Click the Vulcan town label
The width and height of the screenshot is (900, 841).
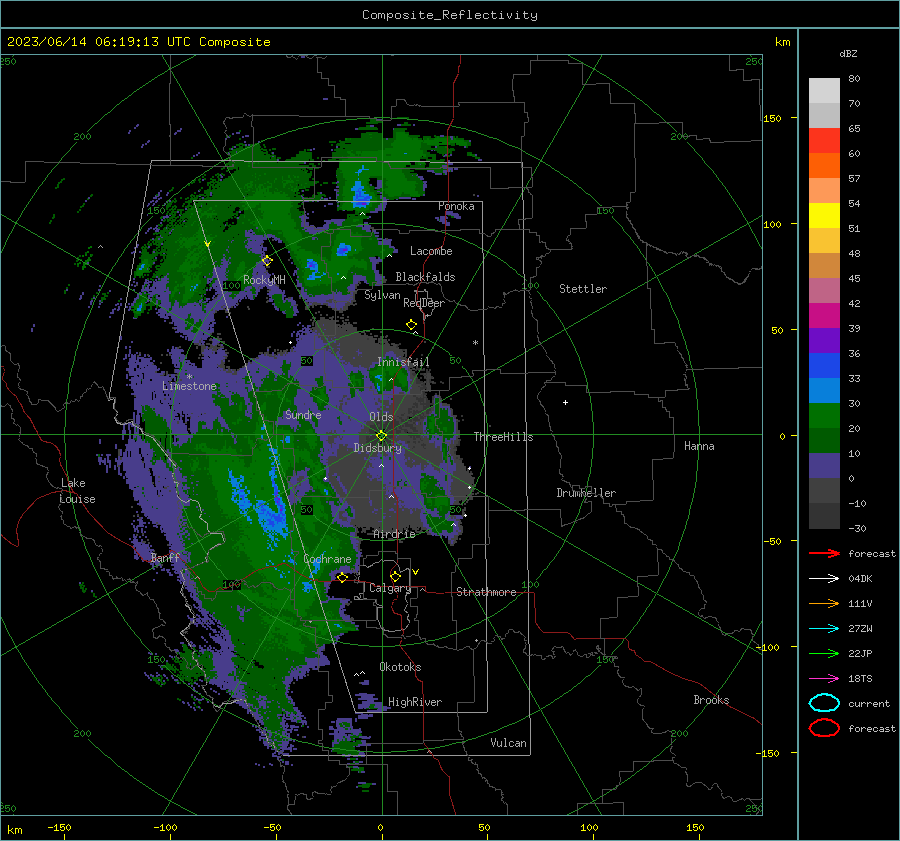click(508, 743)
